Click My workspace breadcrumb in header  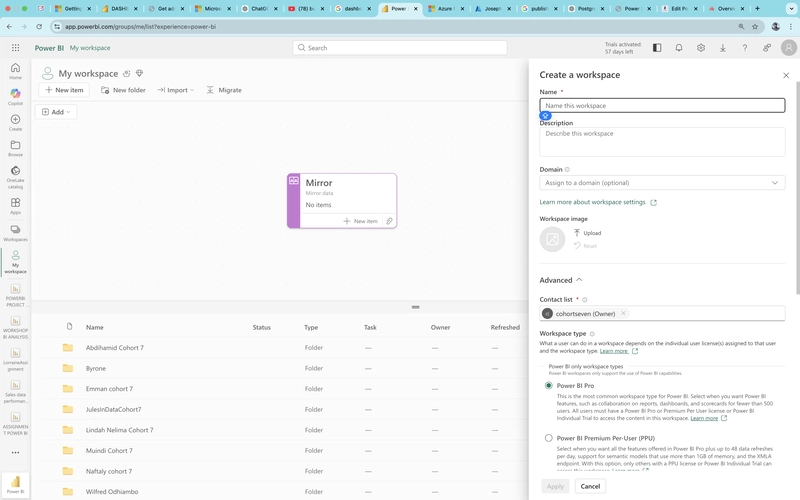tap(90, 48)
